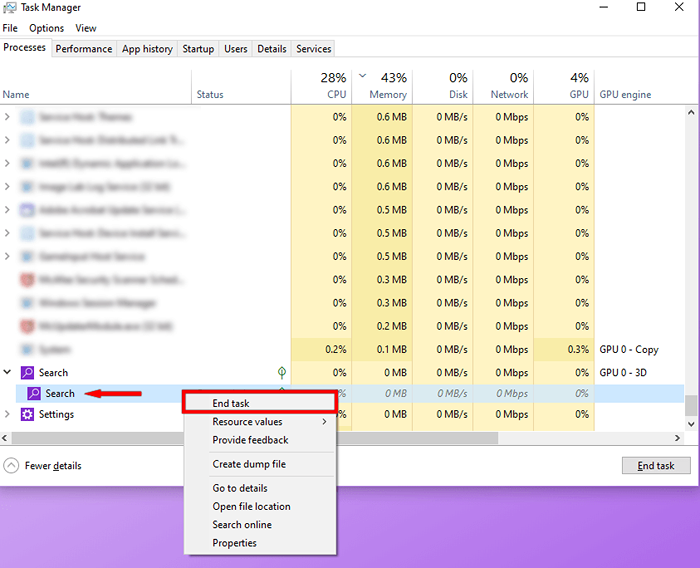The image size is (700, 568).
Task: Click the vertical scrollbar thumb
Action: pos(691,405)
